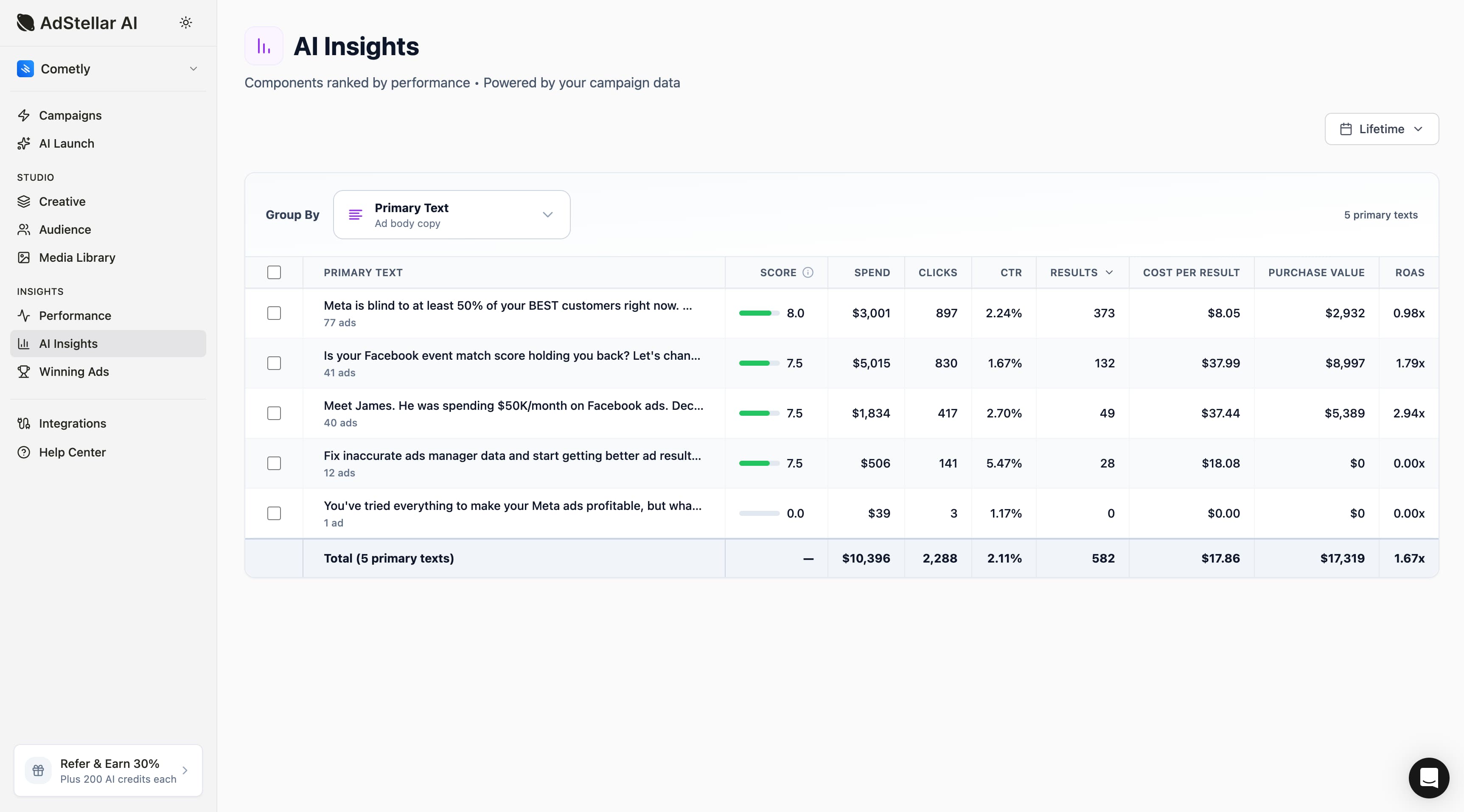Click the Score column info icon

(808, 272)
